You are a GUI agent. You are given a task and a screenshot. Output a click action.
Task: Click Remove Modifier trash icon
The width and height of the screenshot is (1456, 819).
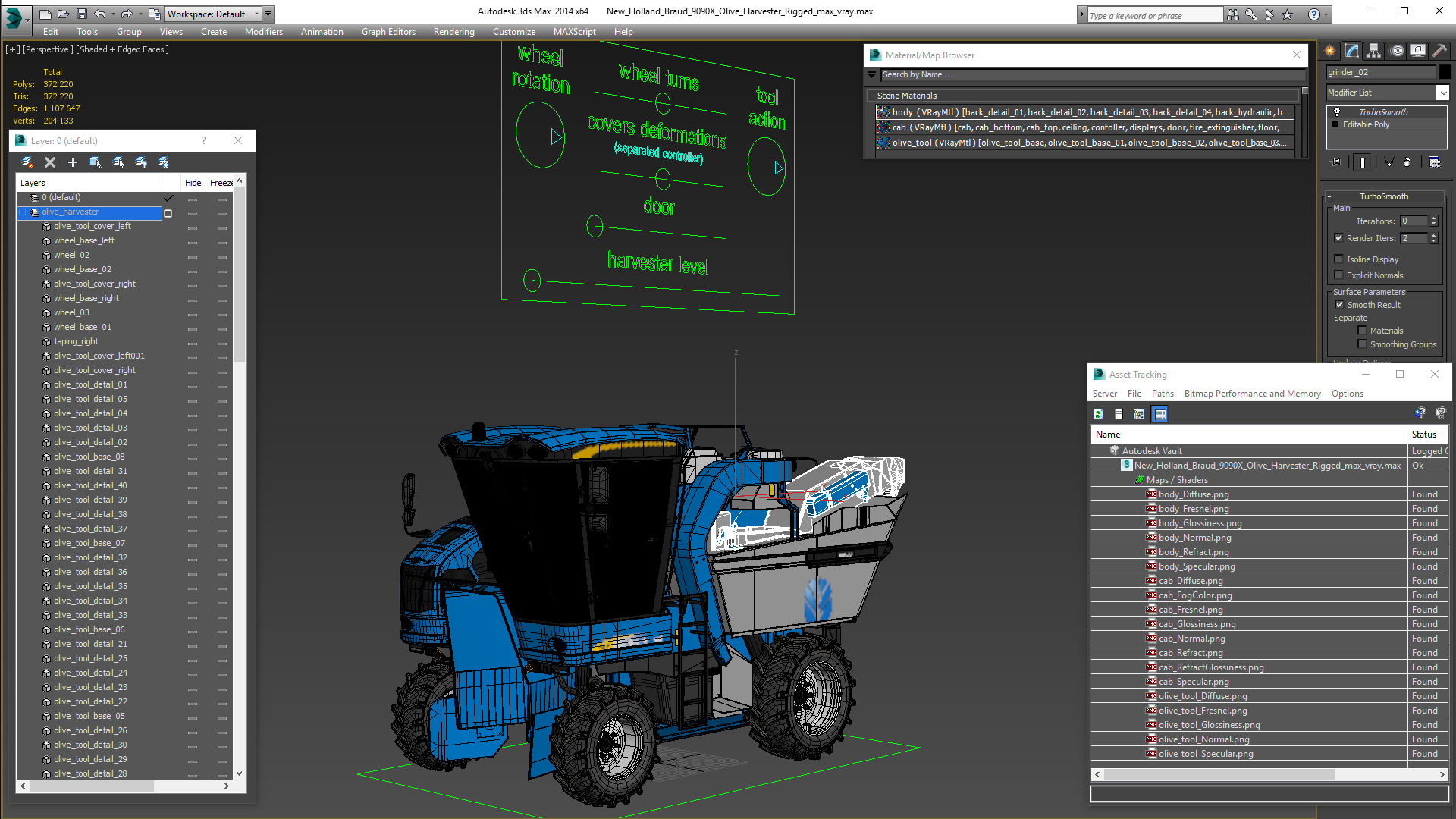pos(1407,162)
